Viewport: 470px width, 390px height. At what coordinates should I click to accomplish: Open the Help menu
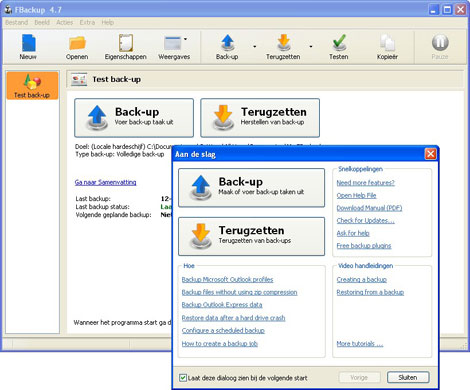[108, 23]
